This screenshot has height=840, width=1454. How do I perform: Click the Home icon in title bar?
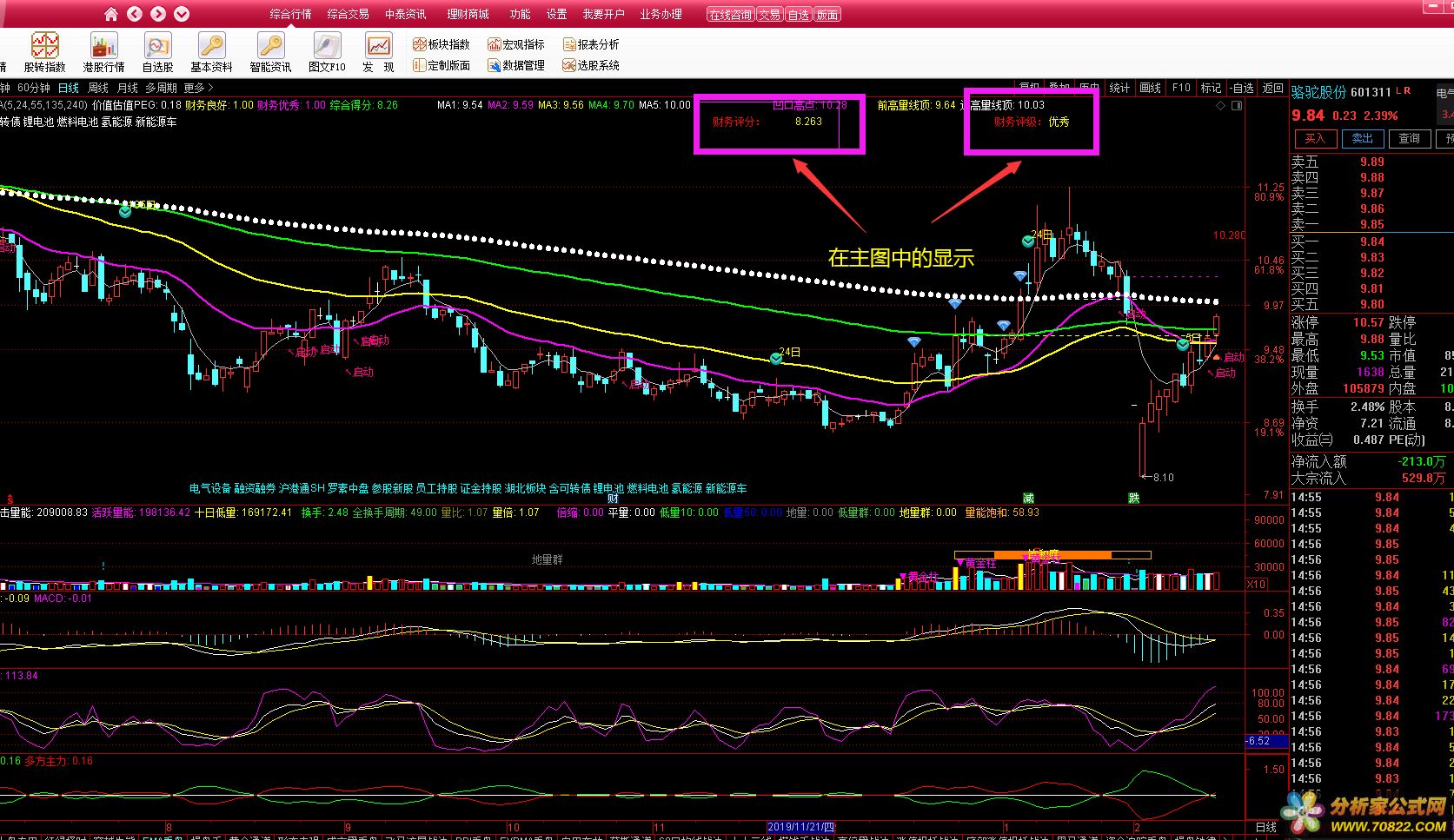tap(110, 14)
